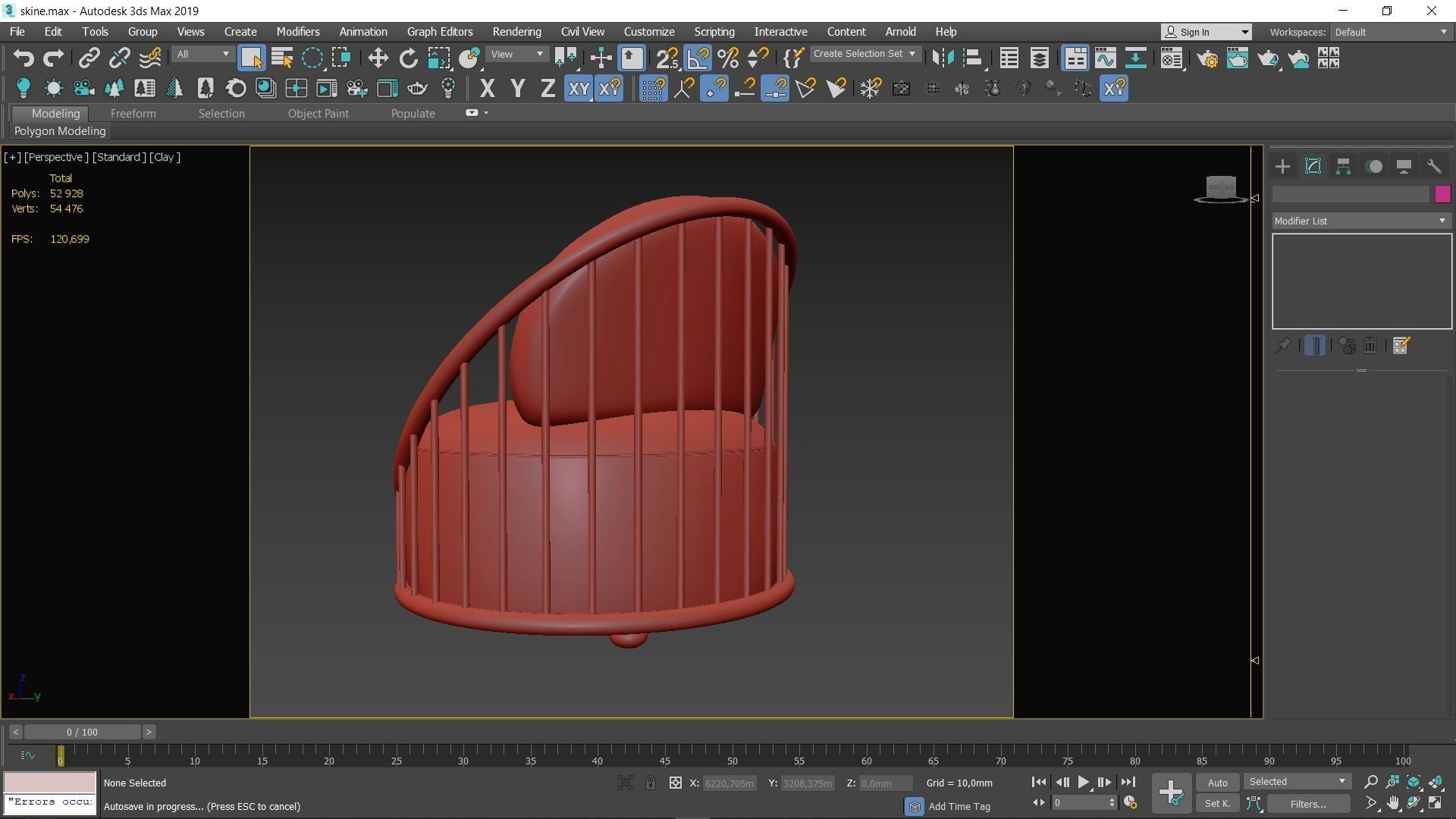Restrict transform to the XY plane
Image resolution: width=1456 pixels, height=819 pixels.
(579, 89)
